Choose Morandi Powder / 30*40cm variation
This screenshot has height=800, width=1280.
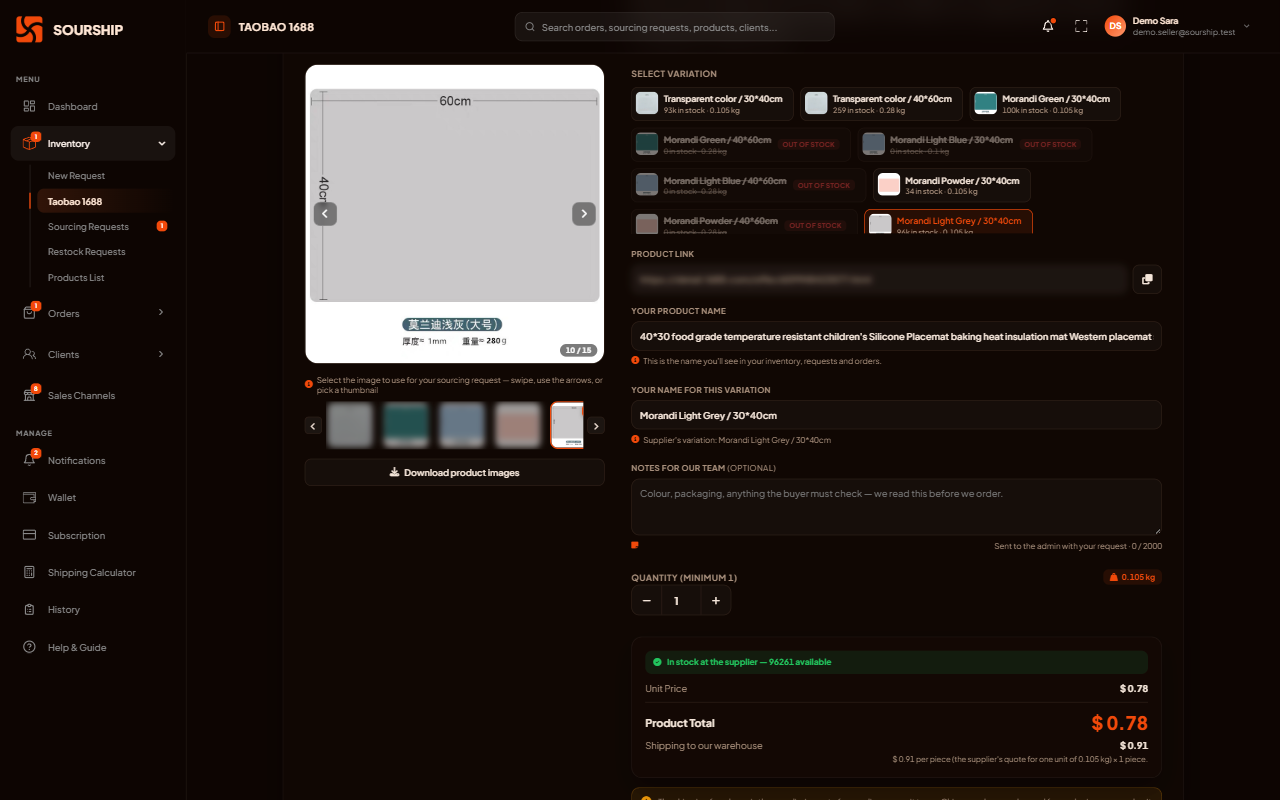952,185
